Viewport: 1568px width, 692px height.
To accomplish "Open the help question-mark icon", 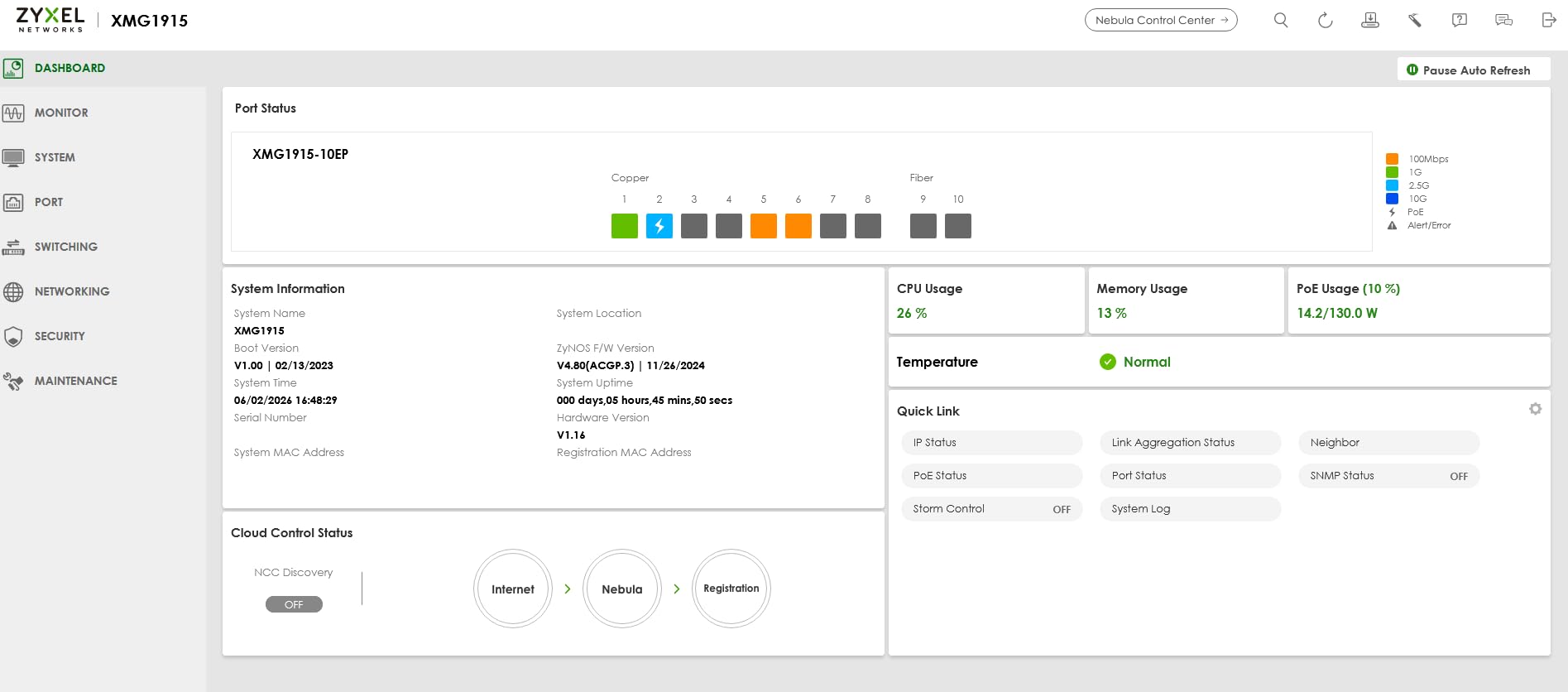I will pos(1460,20).
